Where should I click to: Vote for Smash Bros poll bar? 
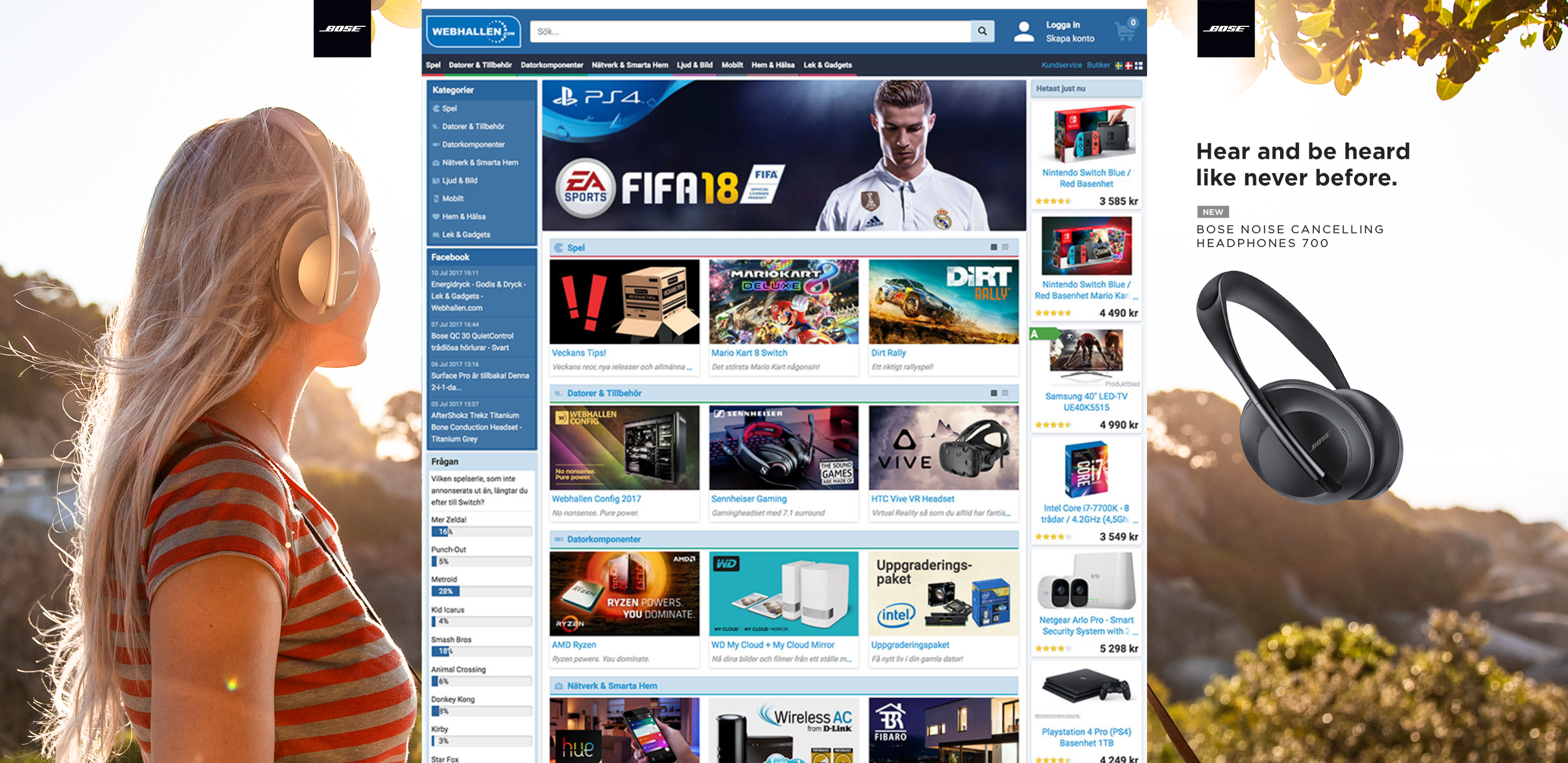click(481, 651)
